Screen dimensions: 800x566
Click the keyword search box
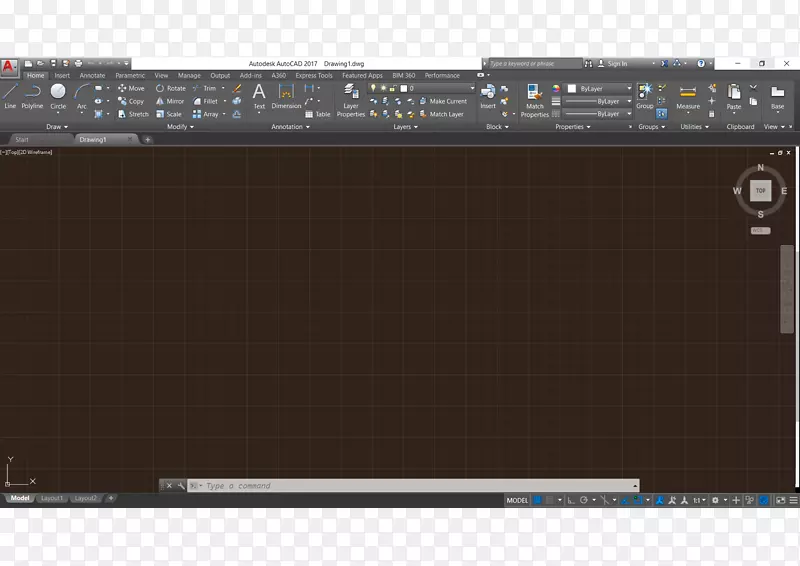click(x=535, y=63)
